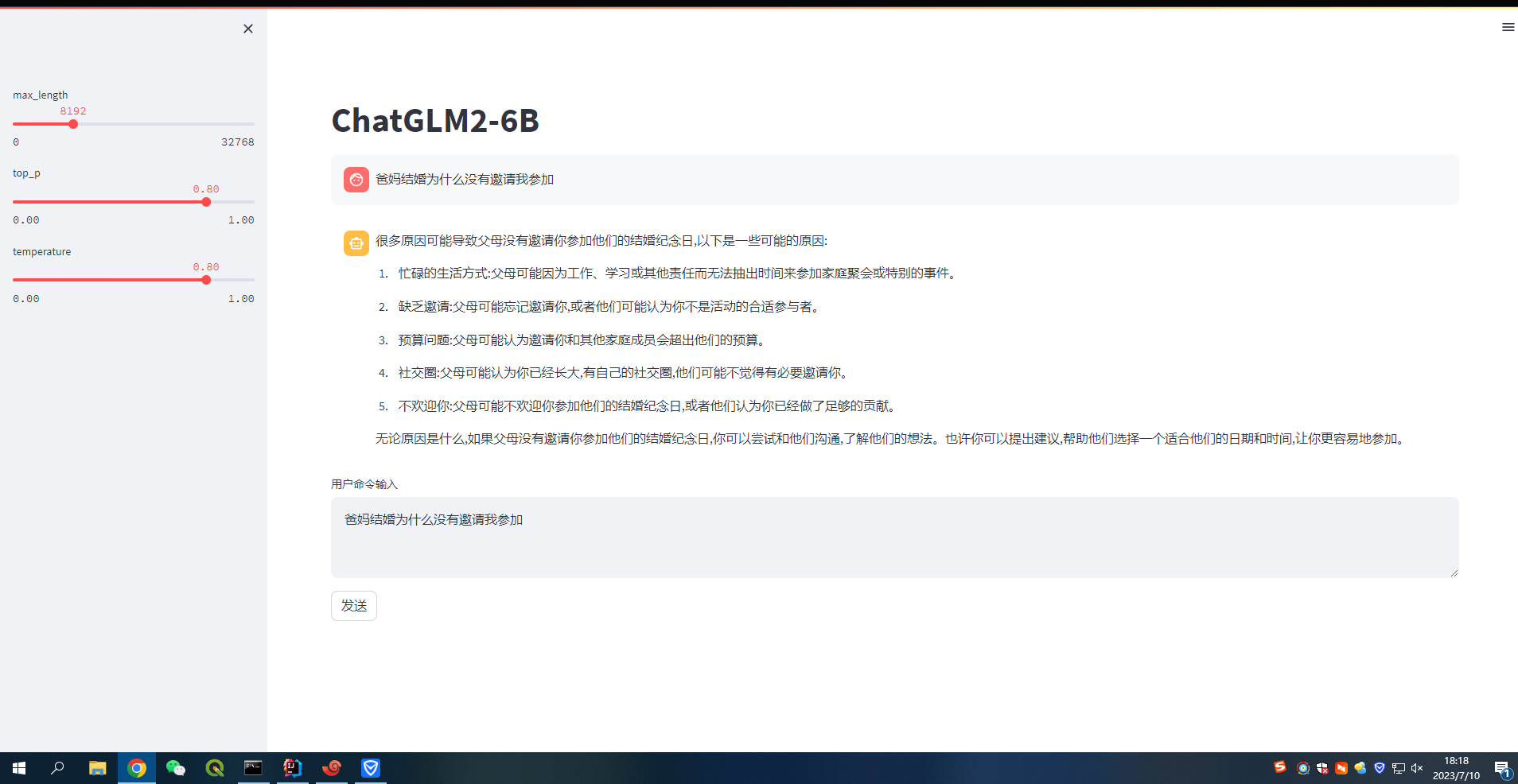This screenshot has width=1518, height=784.
Task: Open the Windows Start menu
Action: click(19, 768)
